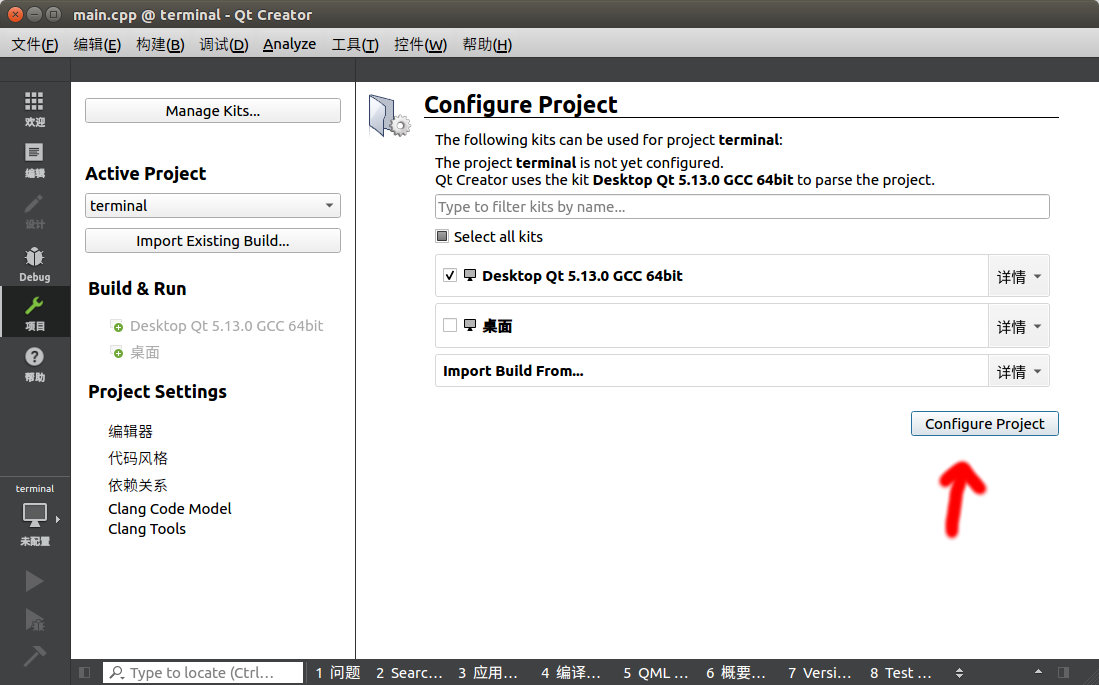
Task: Open the 1 问题 output pane
Action: [337, 672]
